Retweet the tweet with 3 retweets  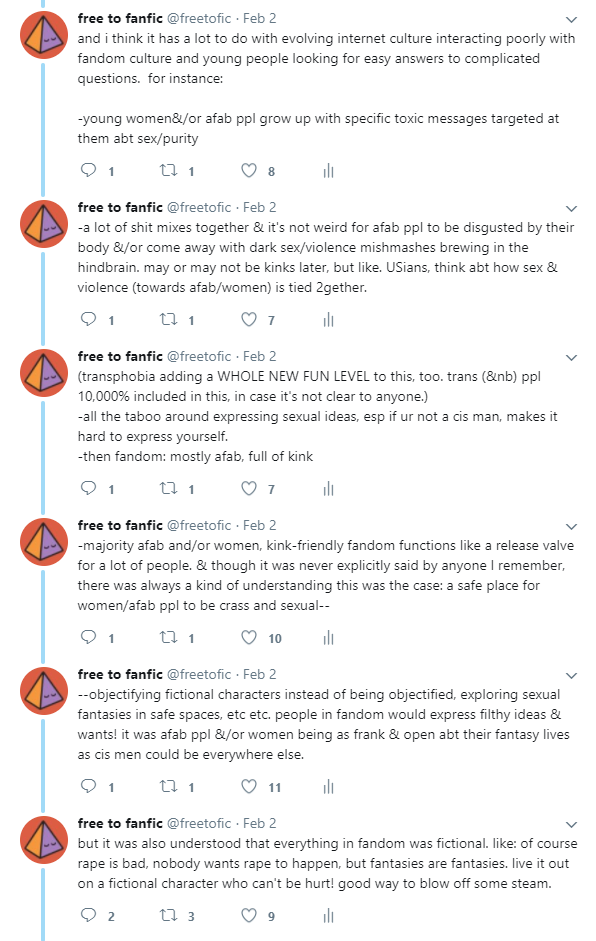(168, 915)
